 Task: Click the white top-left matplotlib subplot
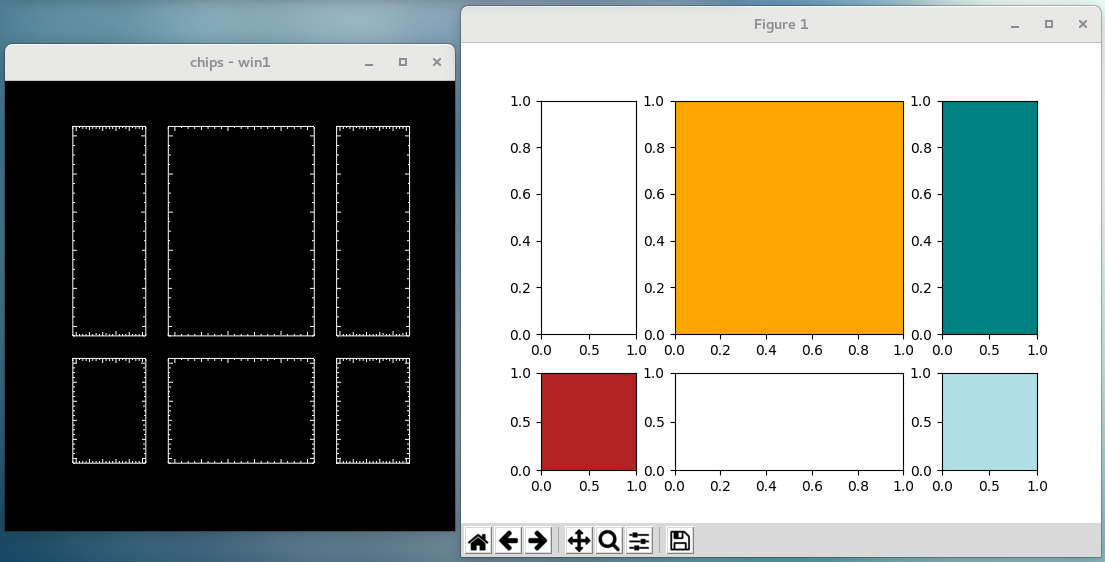588,217
